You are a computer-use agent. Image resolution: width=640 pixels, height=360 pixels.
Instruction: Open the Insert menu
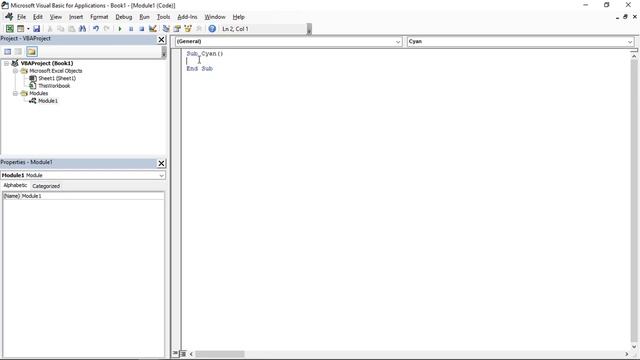click(76, 17)
